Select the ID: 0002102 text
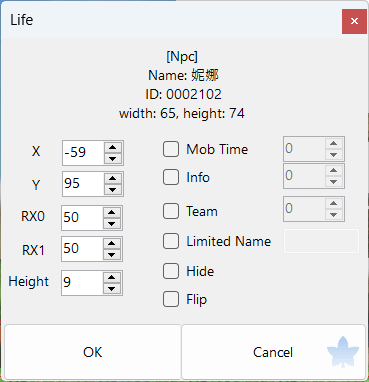The image size is (369, 382). click(x=183, y=95)
